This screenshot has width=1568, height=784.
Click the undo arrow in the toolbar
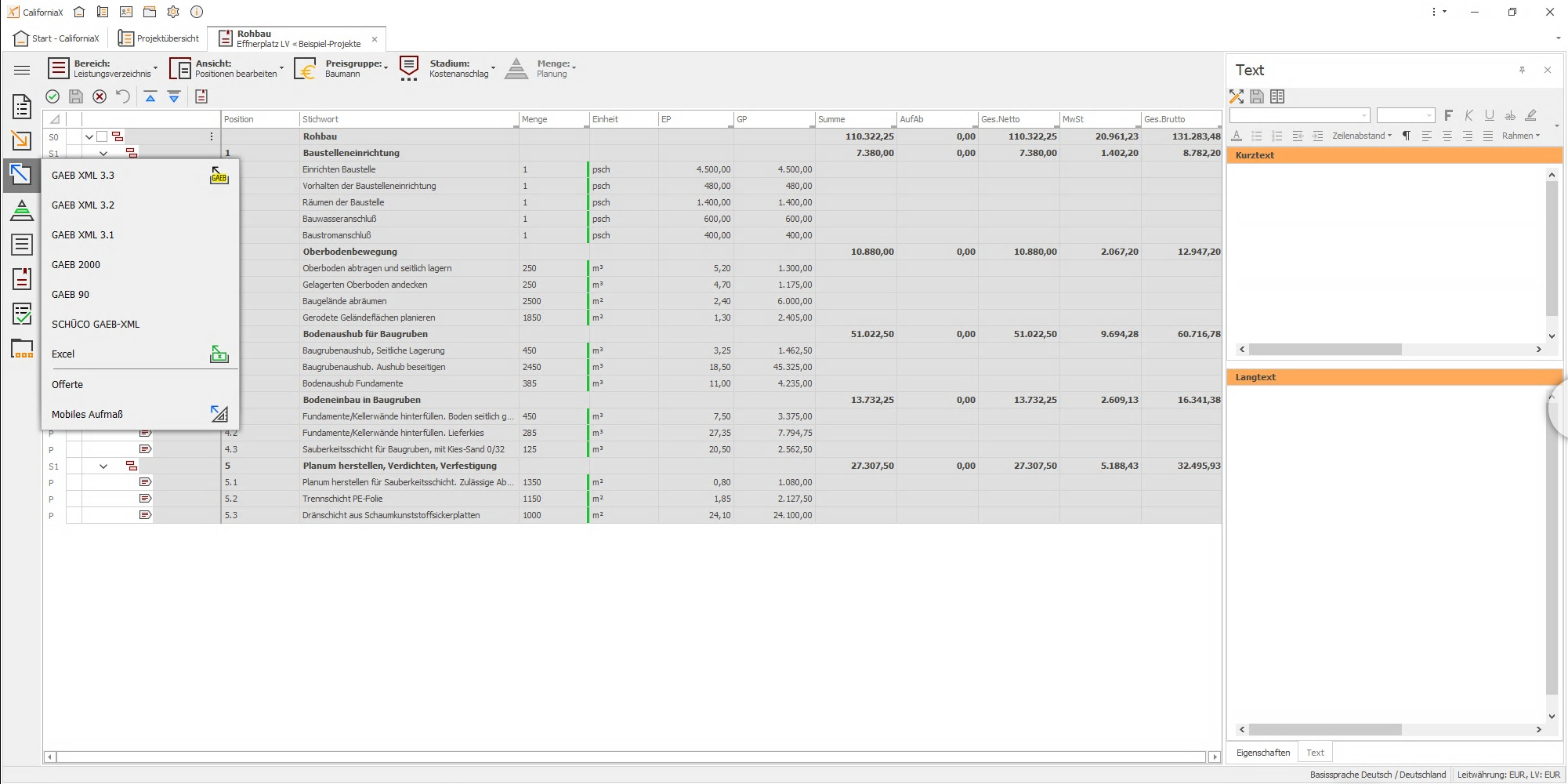123,96
